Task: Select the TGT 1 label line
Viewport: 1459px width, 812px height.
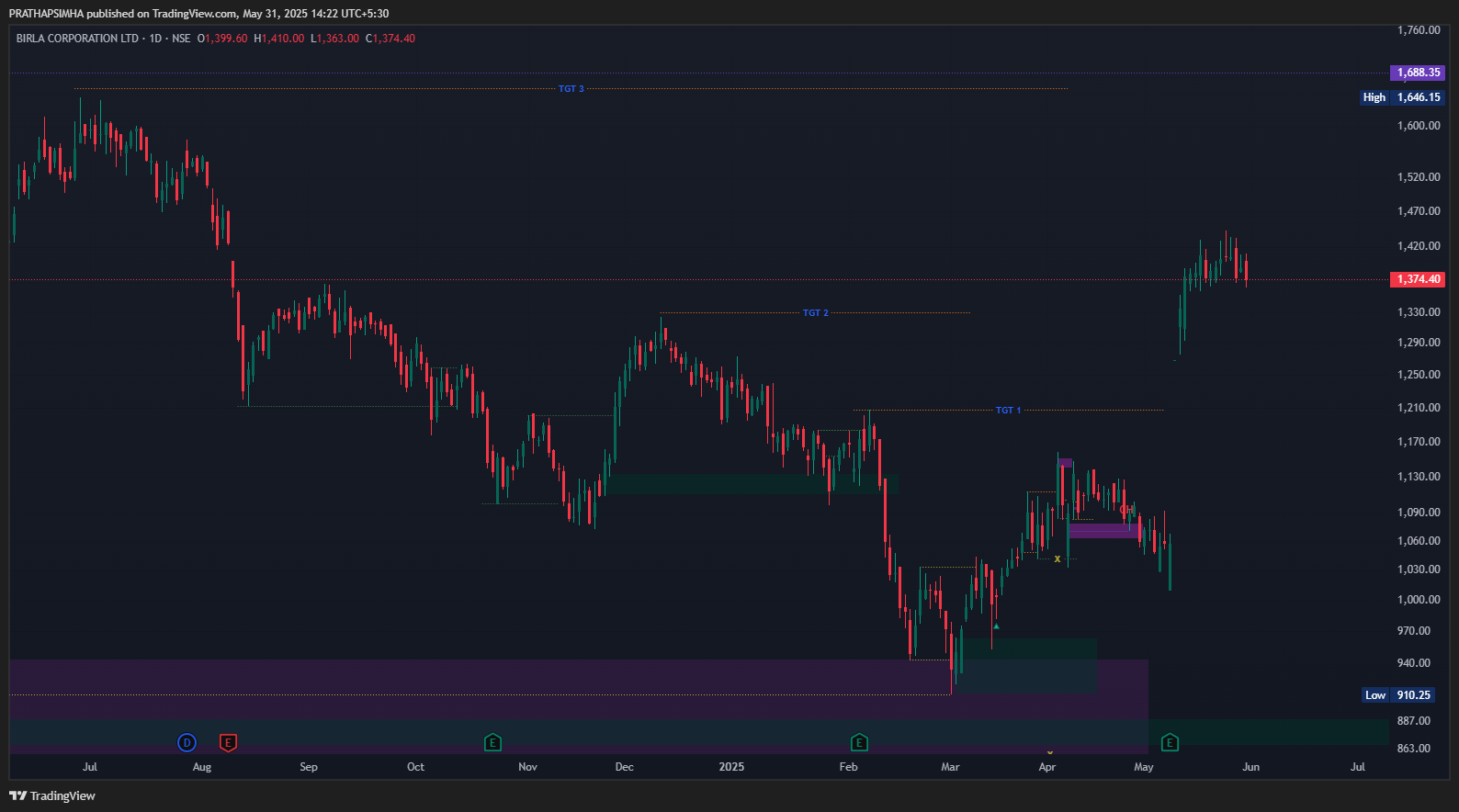Action: (1009, 411)
